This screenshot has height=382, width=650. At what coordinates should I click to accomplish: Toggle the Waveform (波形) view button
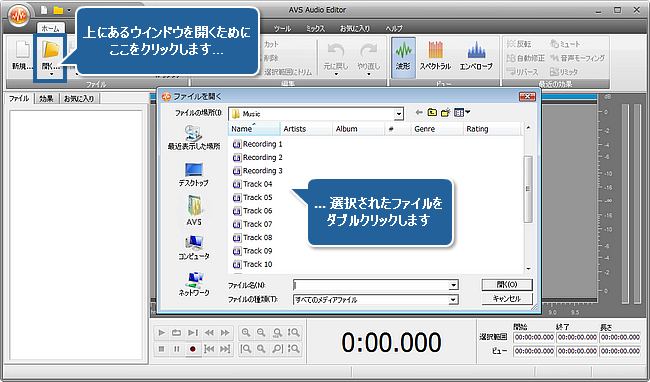coord(403,57)
